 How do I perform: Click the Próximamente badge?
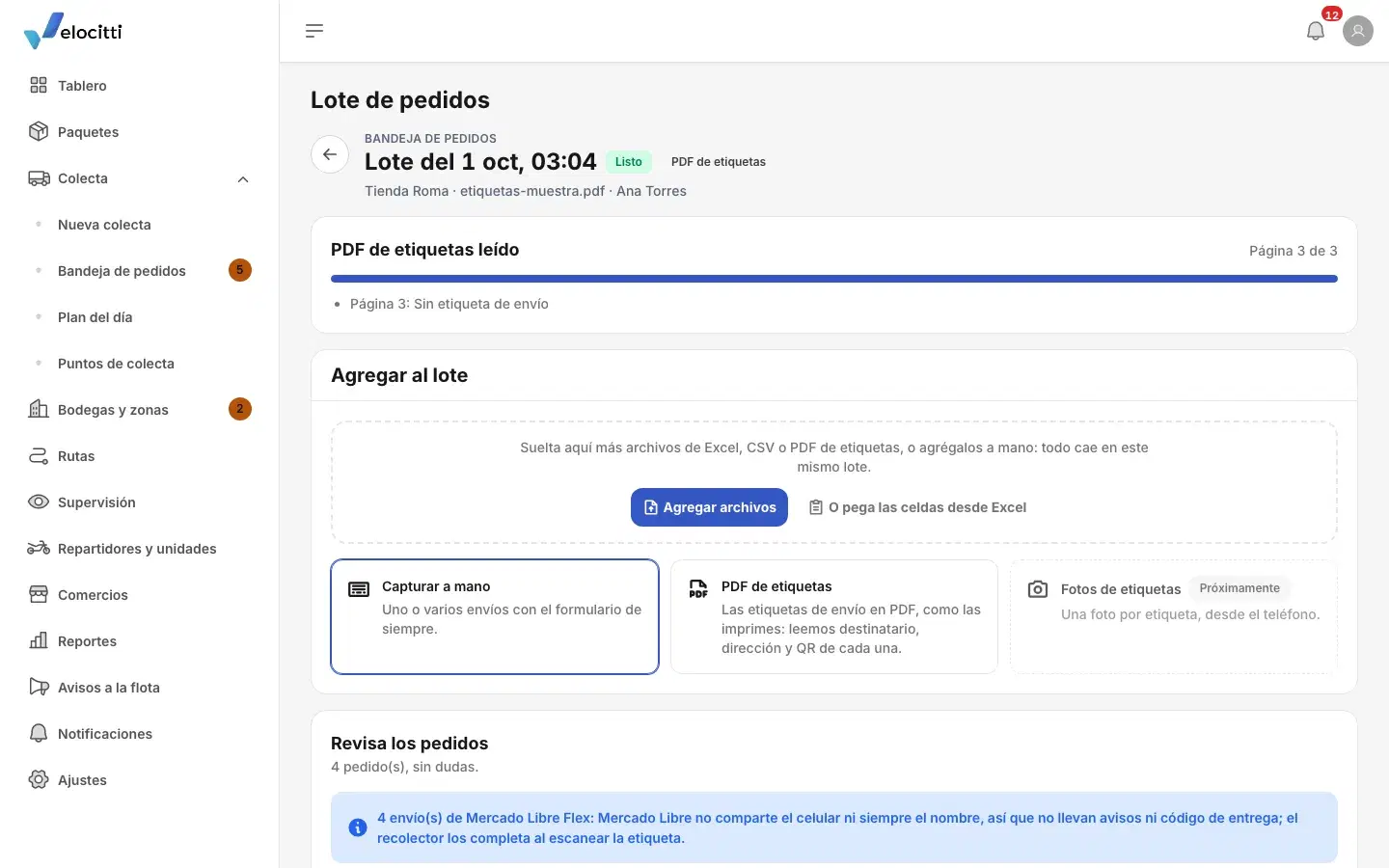(1239, 588)
